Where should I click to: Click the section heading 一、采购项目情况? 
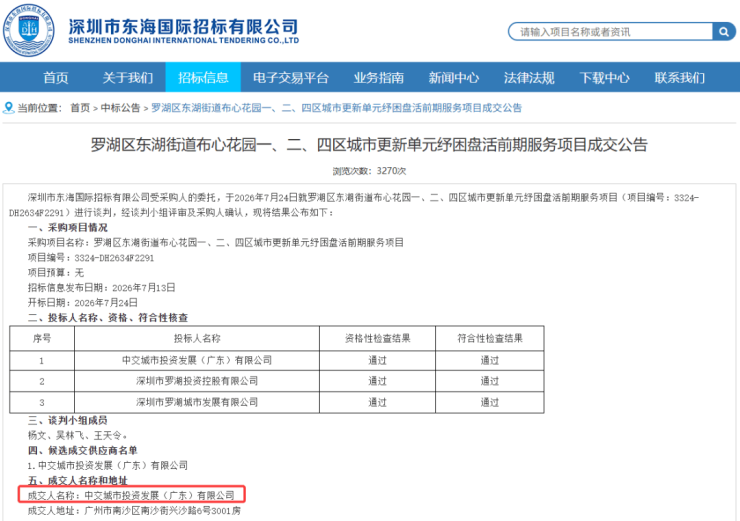point(67,227)
